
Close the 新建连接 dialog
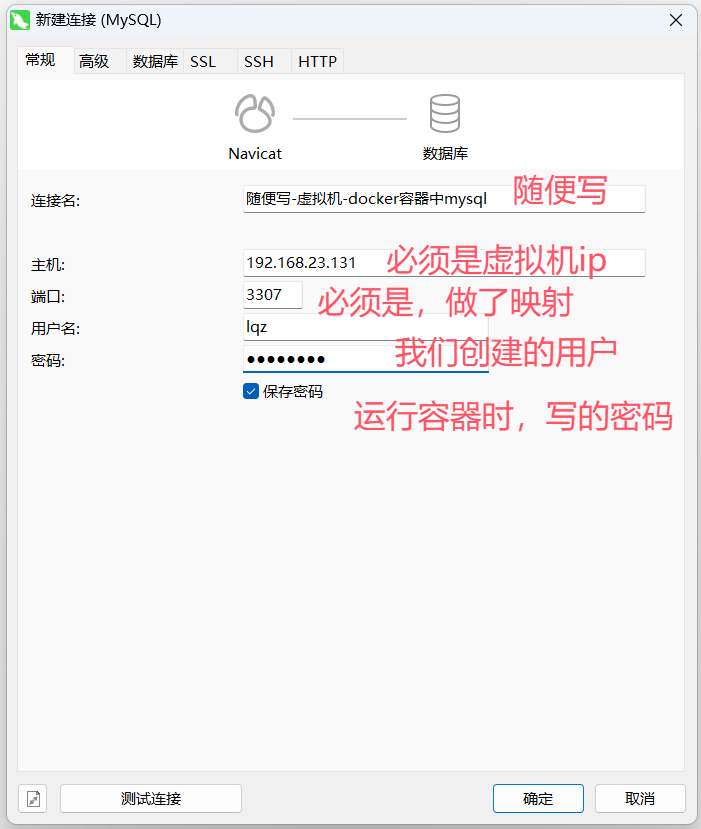676,20
